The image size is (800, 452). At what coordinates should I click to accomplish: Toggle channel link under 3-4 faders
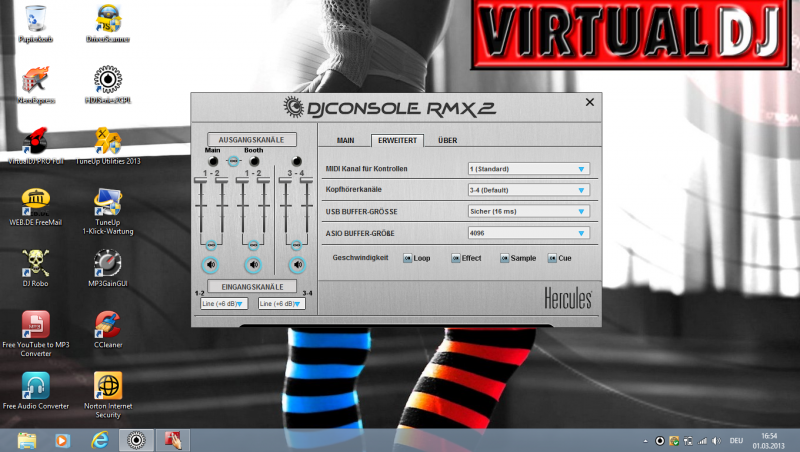[x=296, y=245]
